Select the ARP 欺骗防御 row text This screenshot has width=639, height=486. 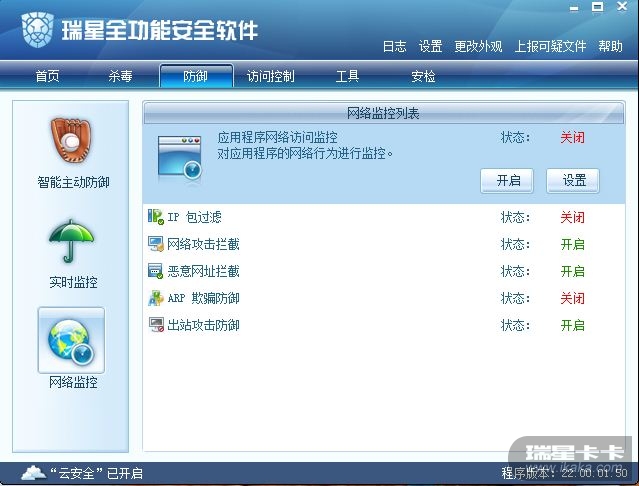[x=203, y=298]
